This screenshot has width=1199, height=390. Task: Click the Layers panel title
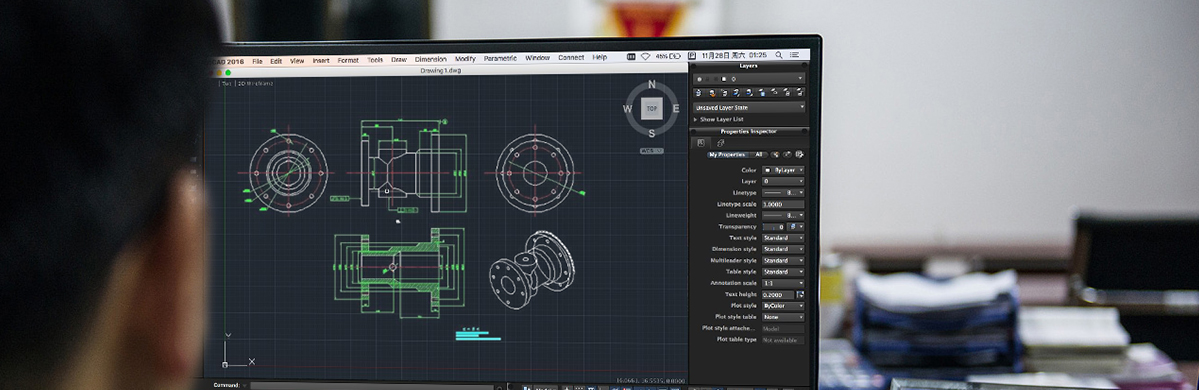pyautogui.click(x=749, y=67)
